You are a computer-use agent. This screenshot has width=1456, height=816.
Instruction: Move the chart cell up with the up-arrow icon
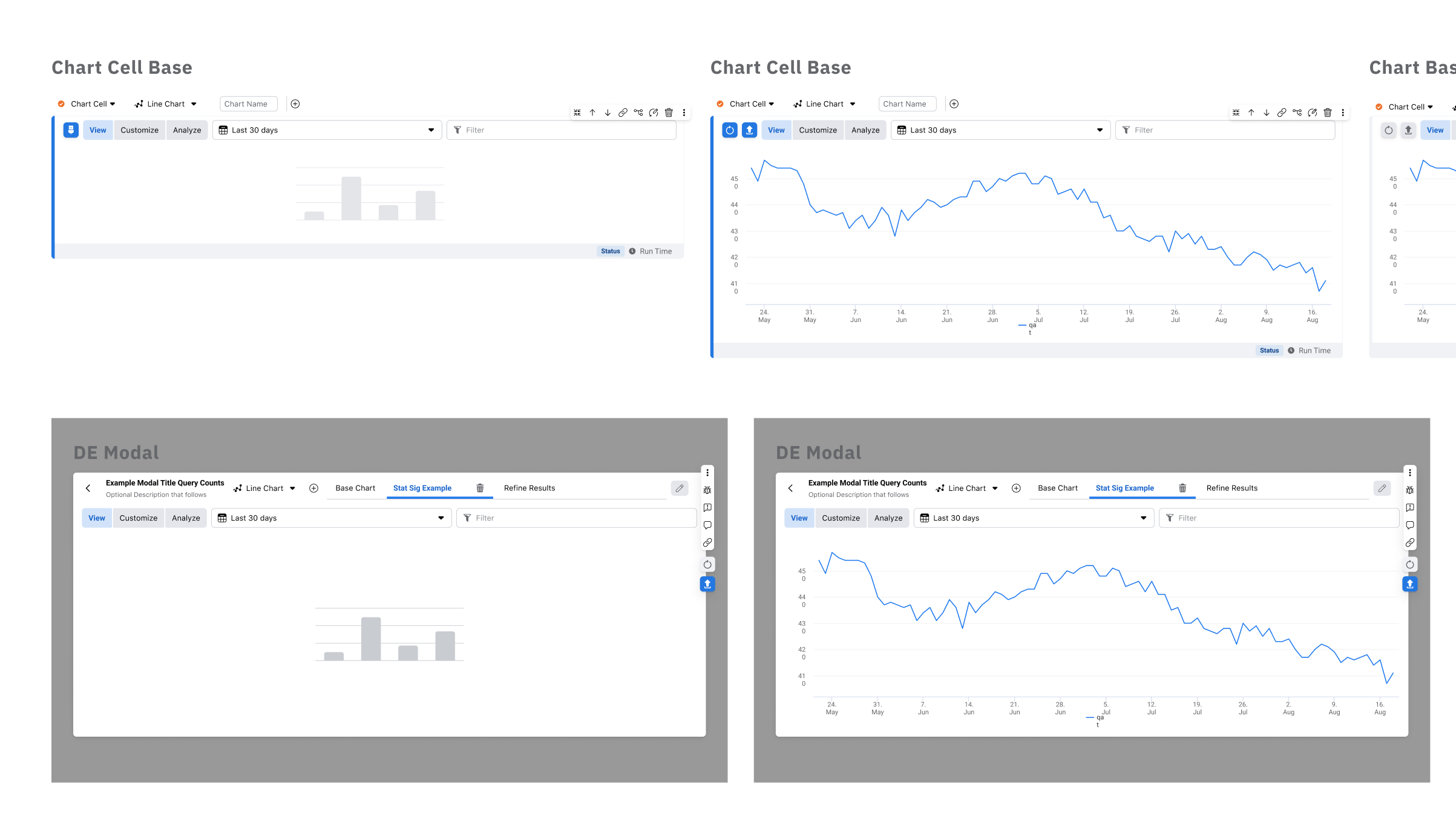pyautogui.click(x=592, y=113)
